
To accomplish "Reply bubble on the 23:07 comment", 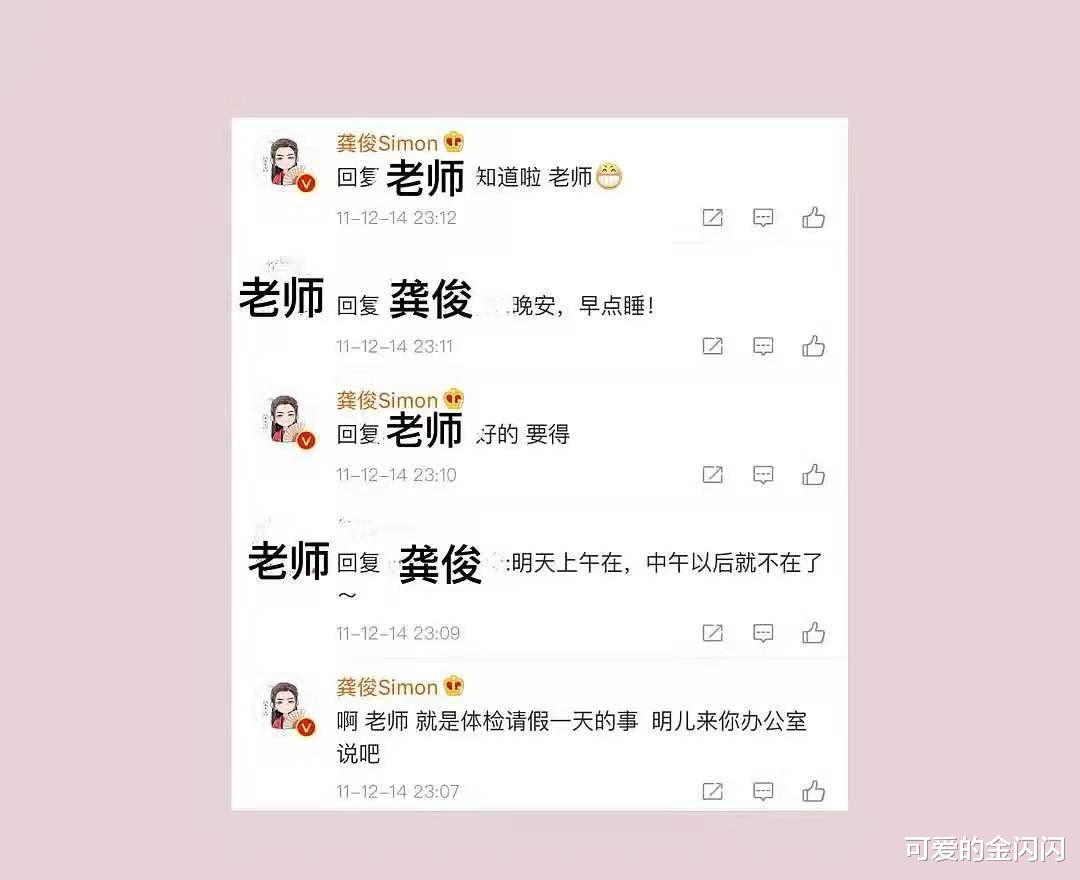I will click(x=762, y=791).
